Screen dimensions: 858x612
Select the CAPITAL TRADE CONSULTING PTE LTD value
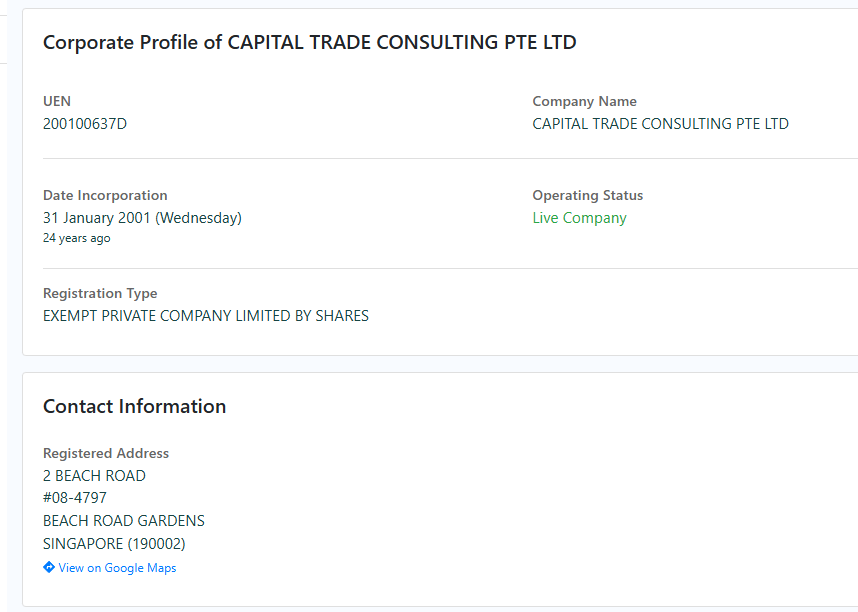point(660,124)
